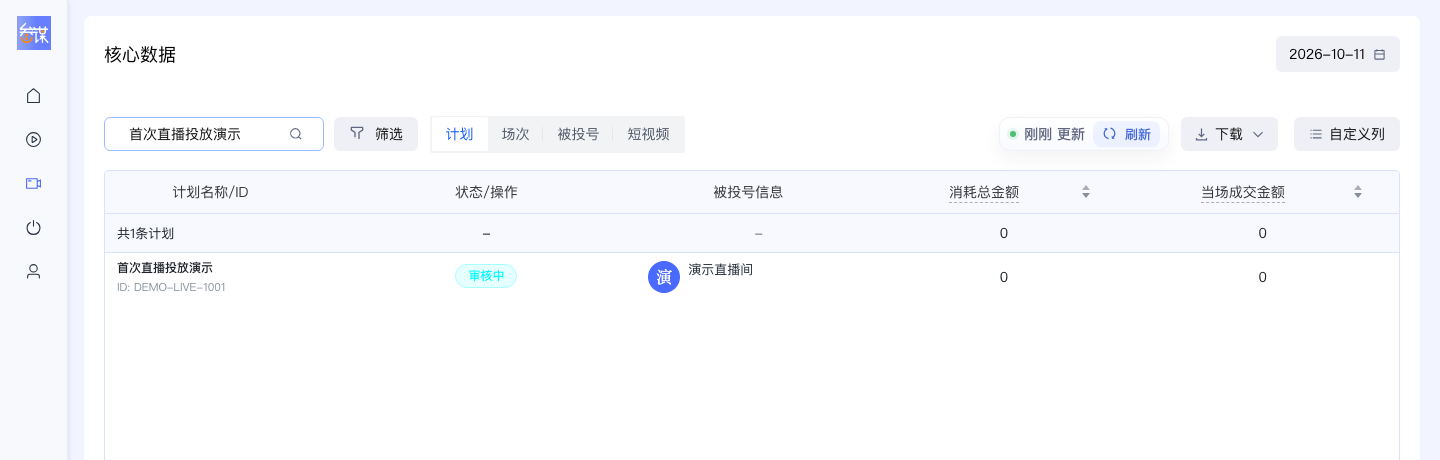Click the 演 avatar of 演示直播间
This screenshot has width=1440, height=460.
click(x=664, y=277)
